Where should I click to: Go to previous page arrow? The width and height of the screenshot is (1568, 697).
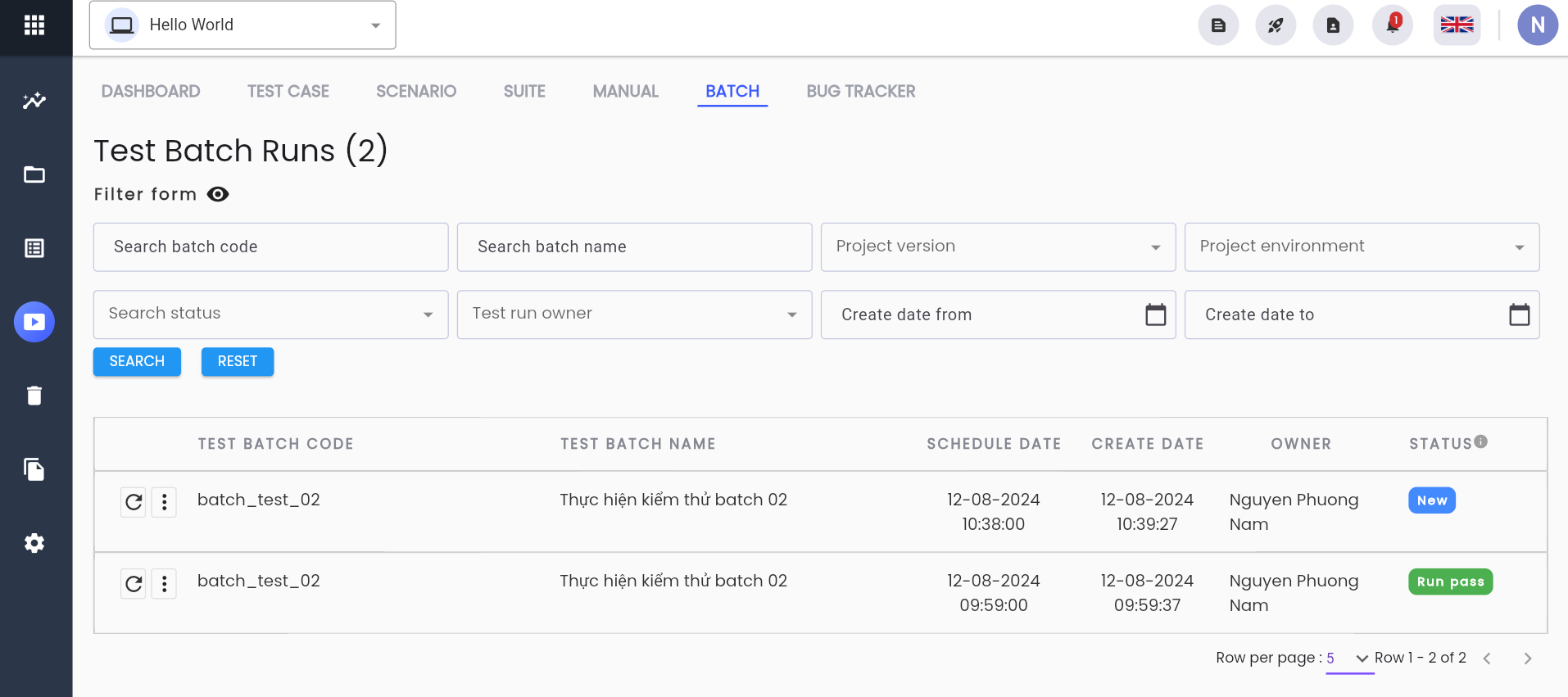1487,659
